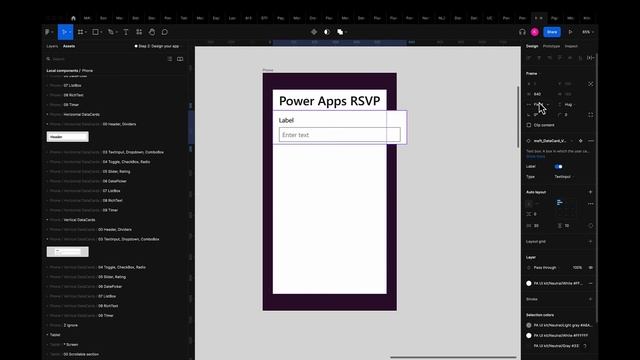The width and height of the screenshot is (640, 360).
Task: Click the Present play icon
Action: pos(570,32)
